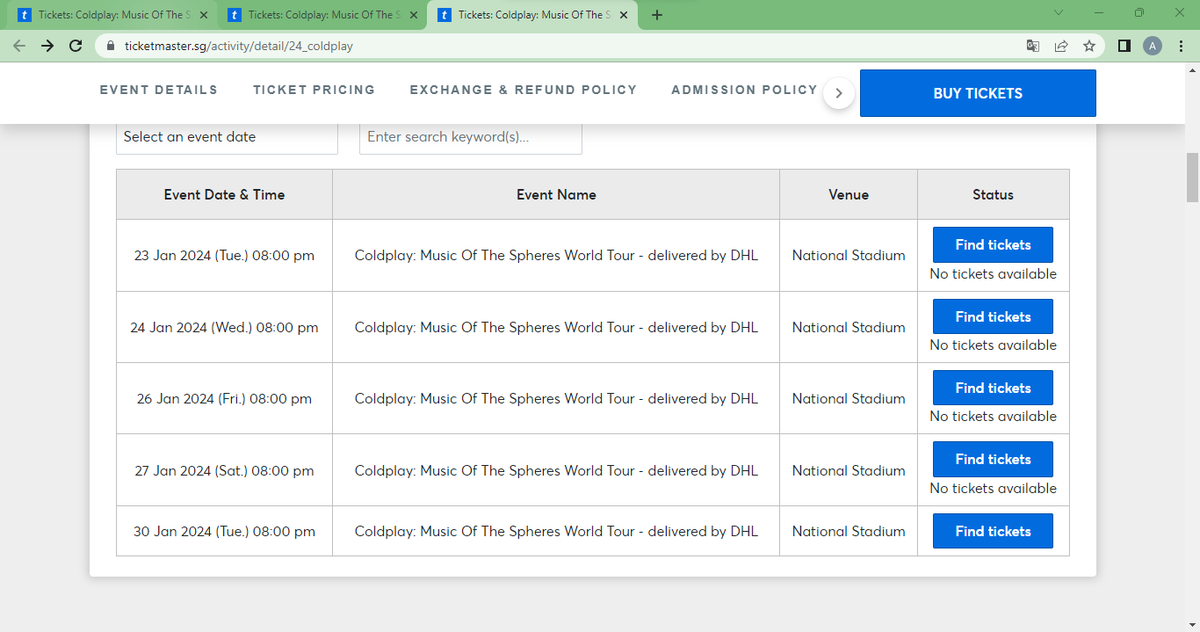
Task: Click the page vertical scrollbar thumb
Action: 1192,178
